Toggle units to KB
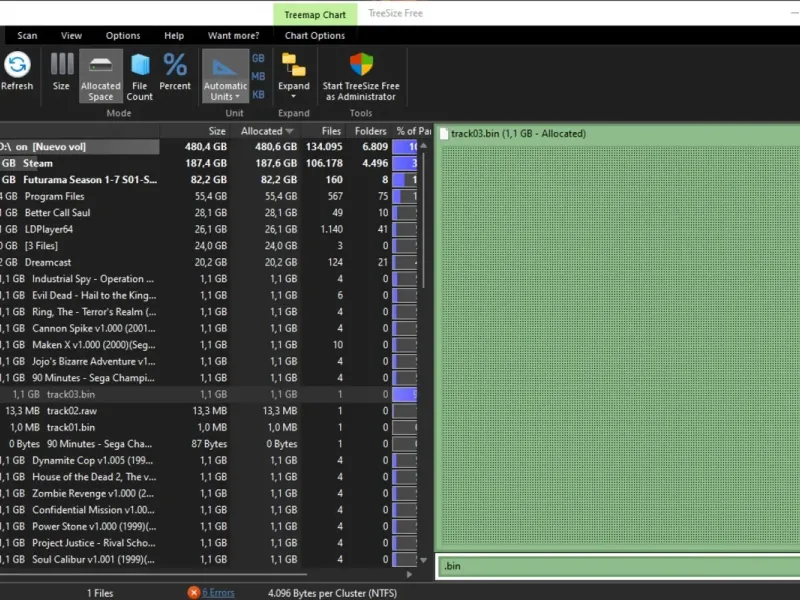Viewport: 800px width, 600px height. [258, 94]
